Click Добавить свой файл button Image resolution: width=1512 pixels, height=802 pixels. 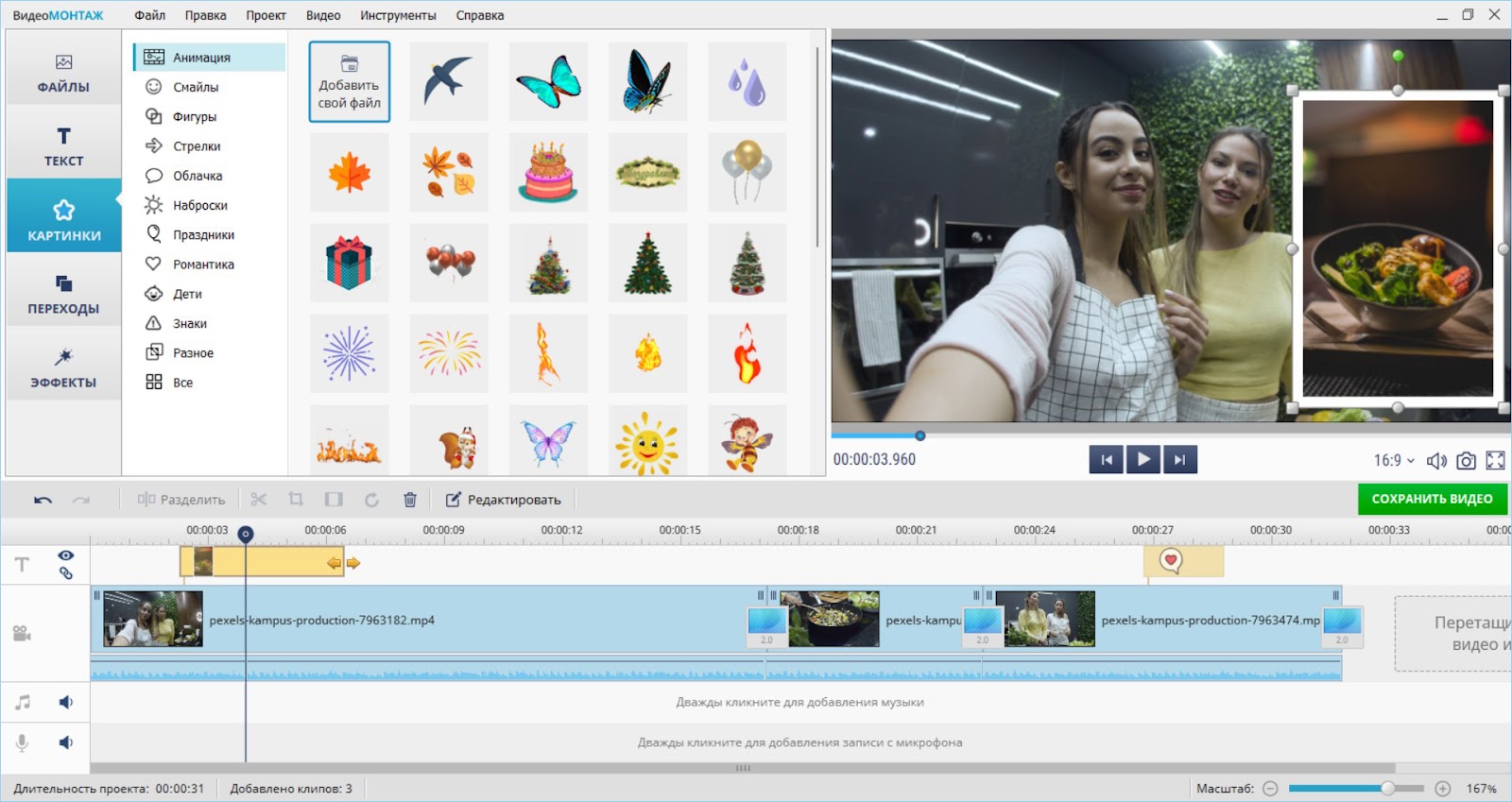(x=350, y=82)
